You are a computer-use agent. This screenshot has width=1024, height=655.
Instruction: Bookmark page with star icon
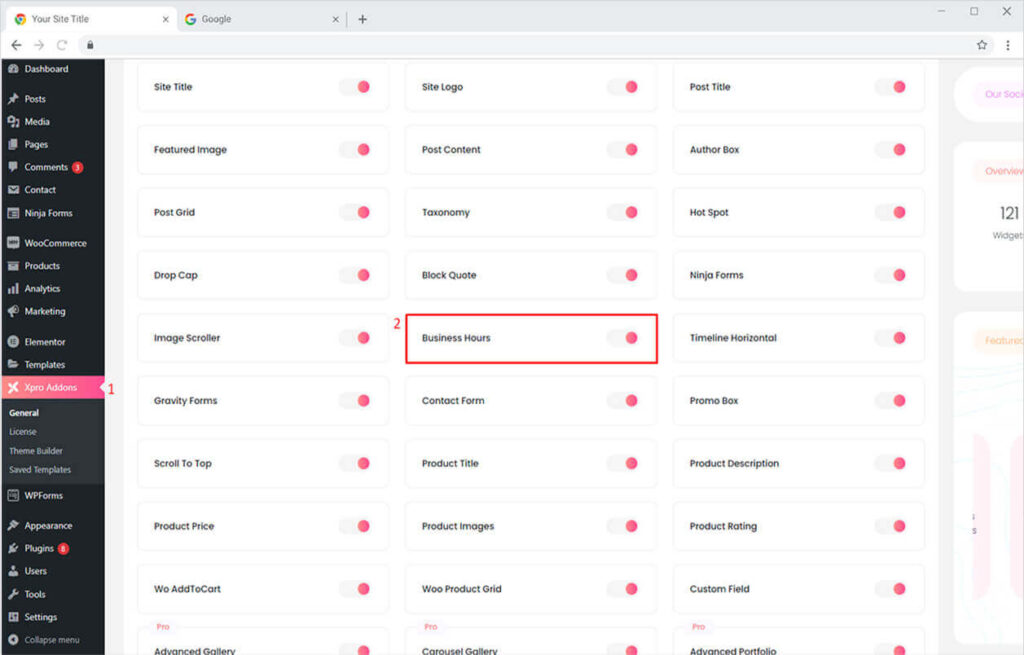[x=982, y=45]
